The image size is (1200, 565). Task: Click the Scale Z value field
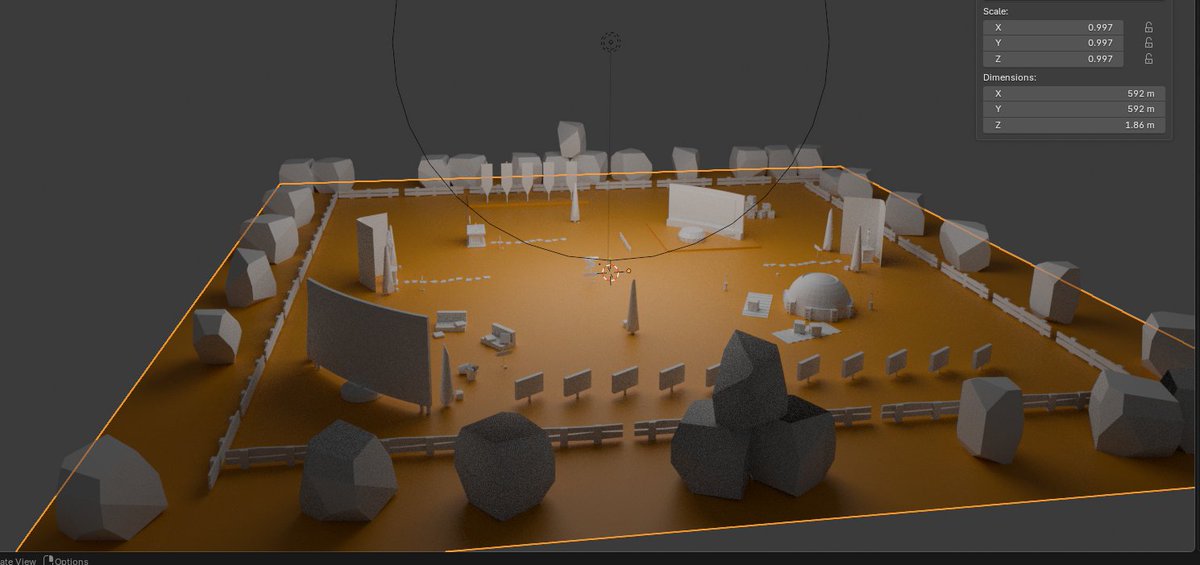1053,59
